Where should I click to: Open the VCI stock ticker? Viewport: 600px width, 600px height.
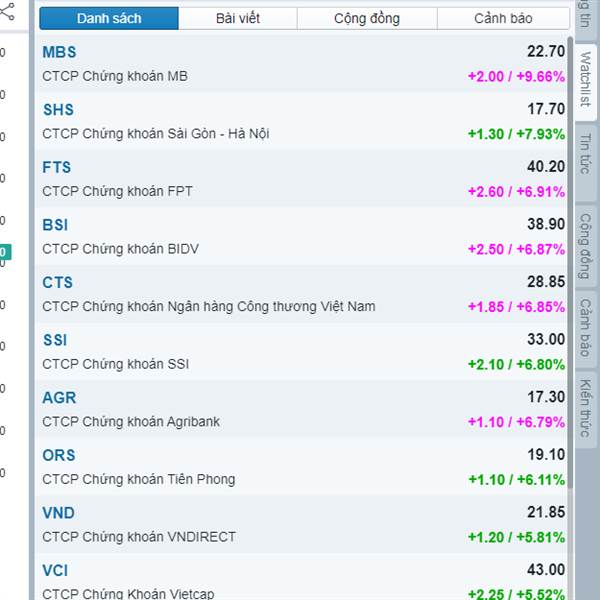pos(55,571)
